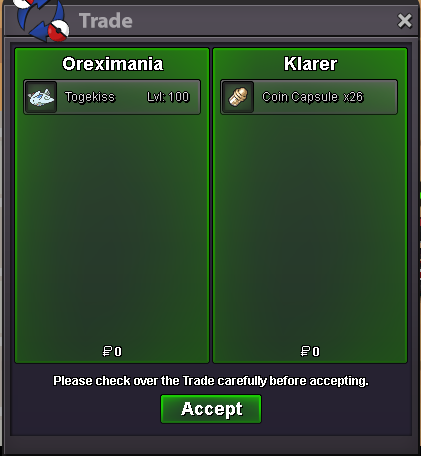Click Klarer's money amount
Viewport: 421px width, 456px height.
tap(310, 351)
